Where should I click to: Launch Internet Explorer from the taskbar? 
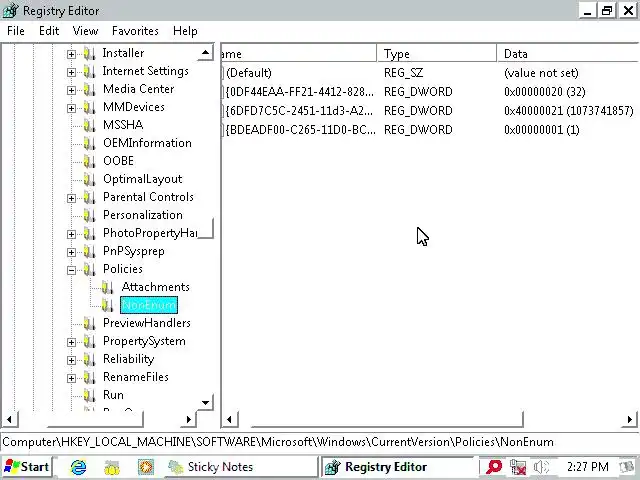coord(78,467)
